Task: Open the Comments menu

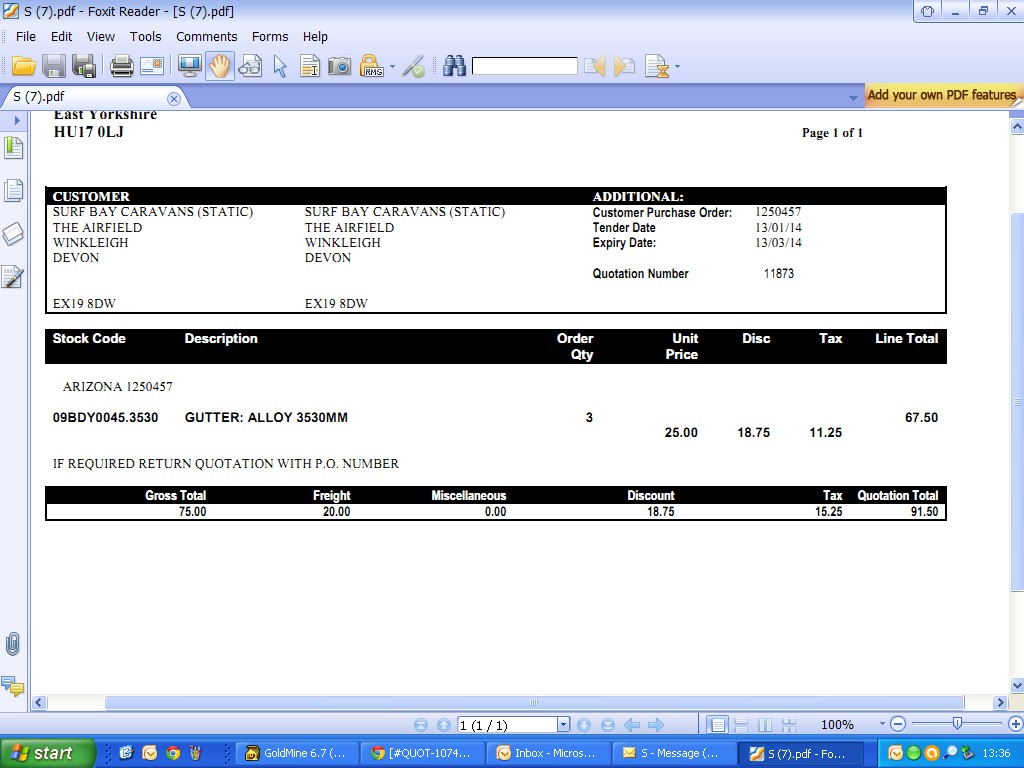Action: [x=206, y=36]
